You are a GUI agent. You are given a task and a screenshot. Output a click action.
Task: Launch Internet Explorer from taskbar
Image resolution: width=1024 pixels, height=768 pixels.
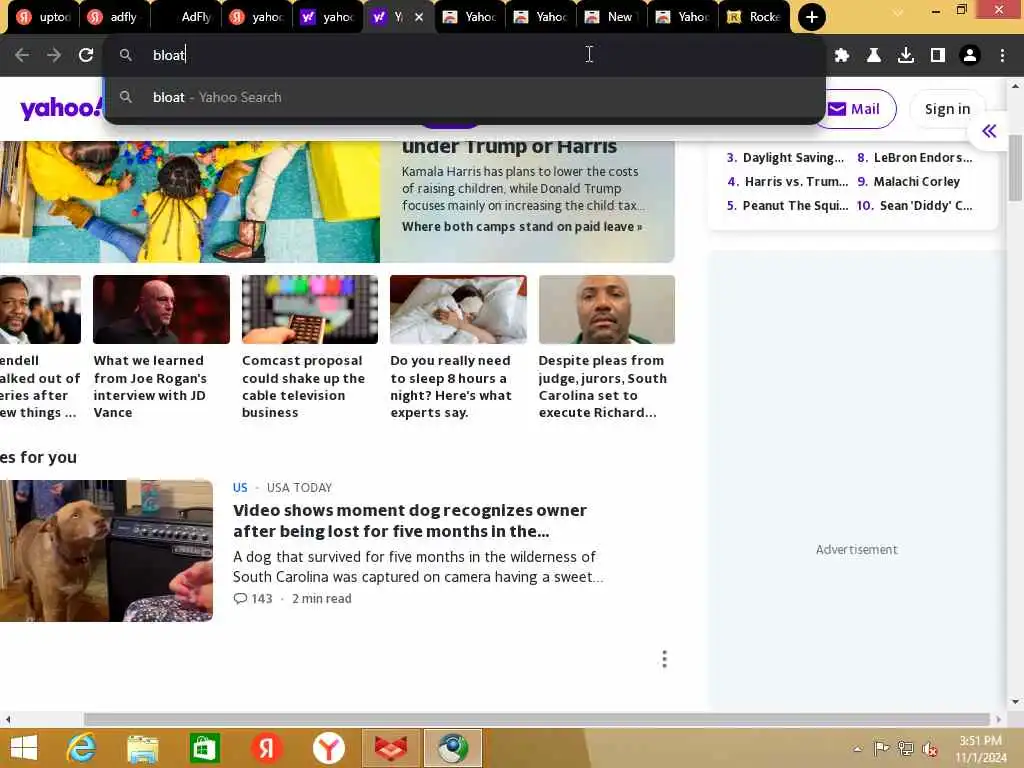coord(81,748)
